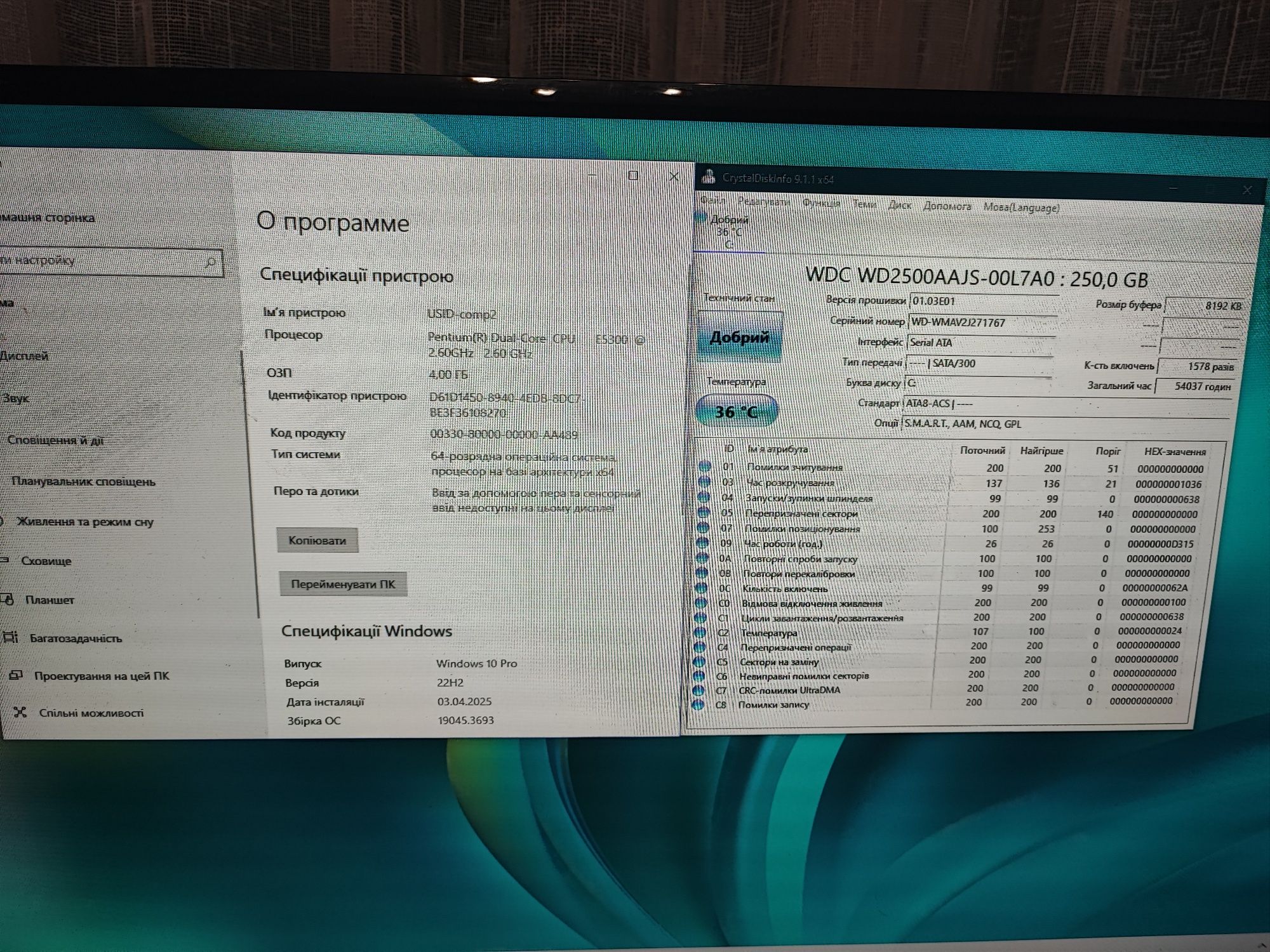Click the search magnifier icon
Viewport: 1270px width, 952px height.
coord(210,261)
